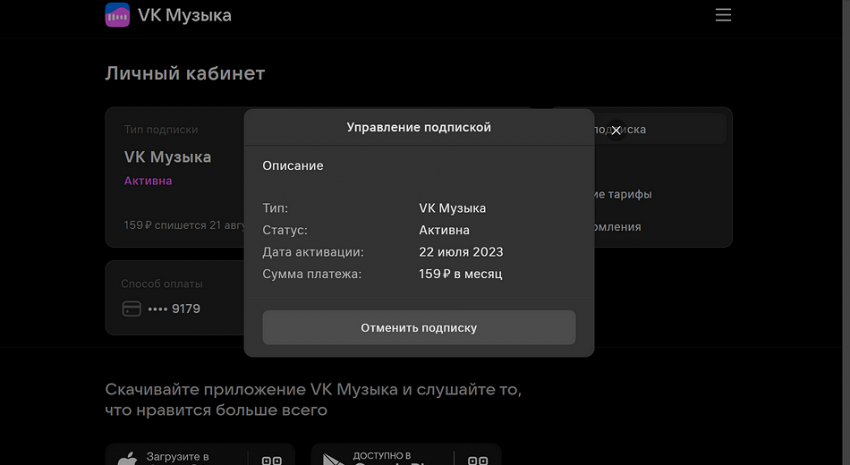The height and width of the screenshot is (465, 850).
Task: Click the VK Музыка logo icon
Action: pos(118,15)
